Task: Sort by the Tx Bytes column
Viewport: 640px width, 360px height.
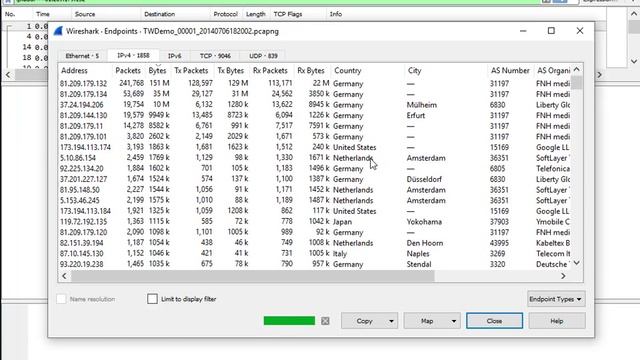Action: tap(231, 71)
